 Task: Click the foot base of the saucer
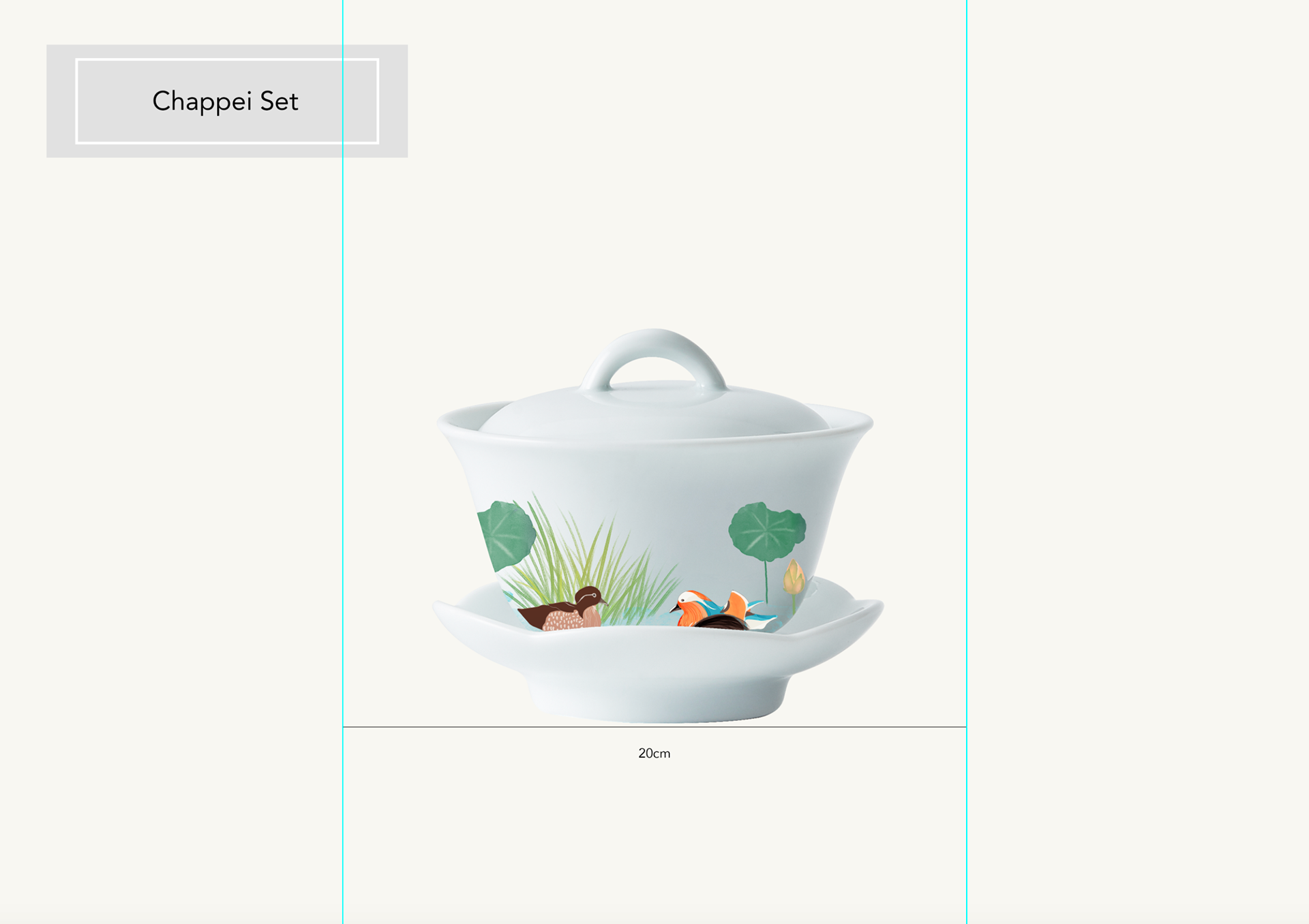(x=654, y=702)
